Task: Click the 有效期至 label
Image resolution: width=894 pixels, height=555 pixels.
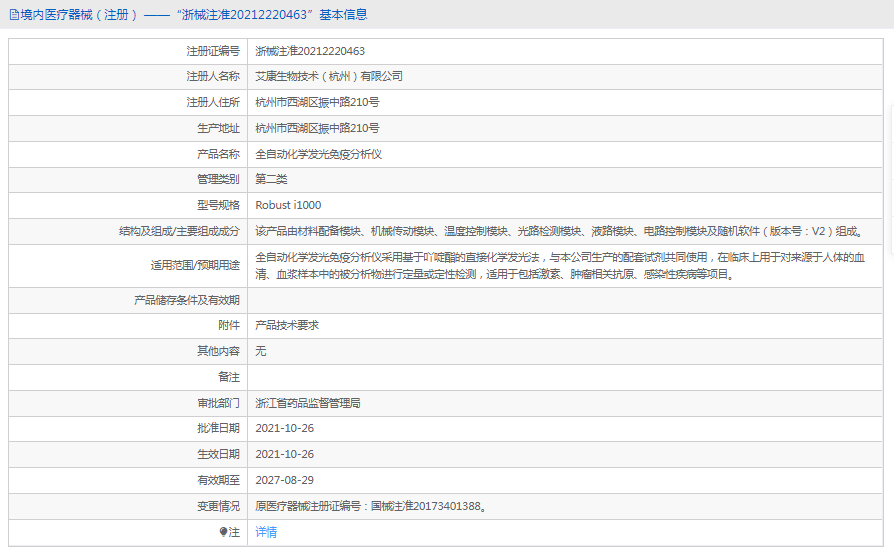Action: coord(218,480)
